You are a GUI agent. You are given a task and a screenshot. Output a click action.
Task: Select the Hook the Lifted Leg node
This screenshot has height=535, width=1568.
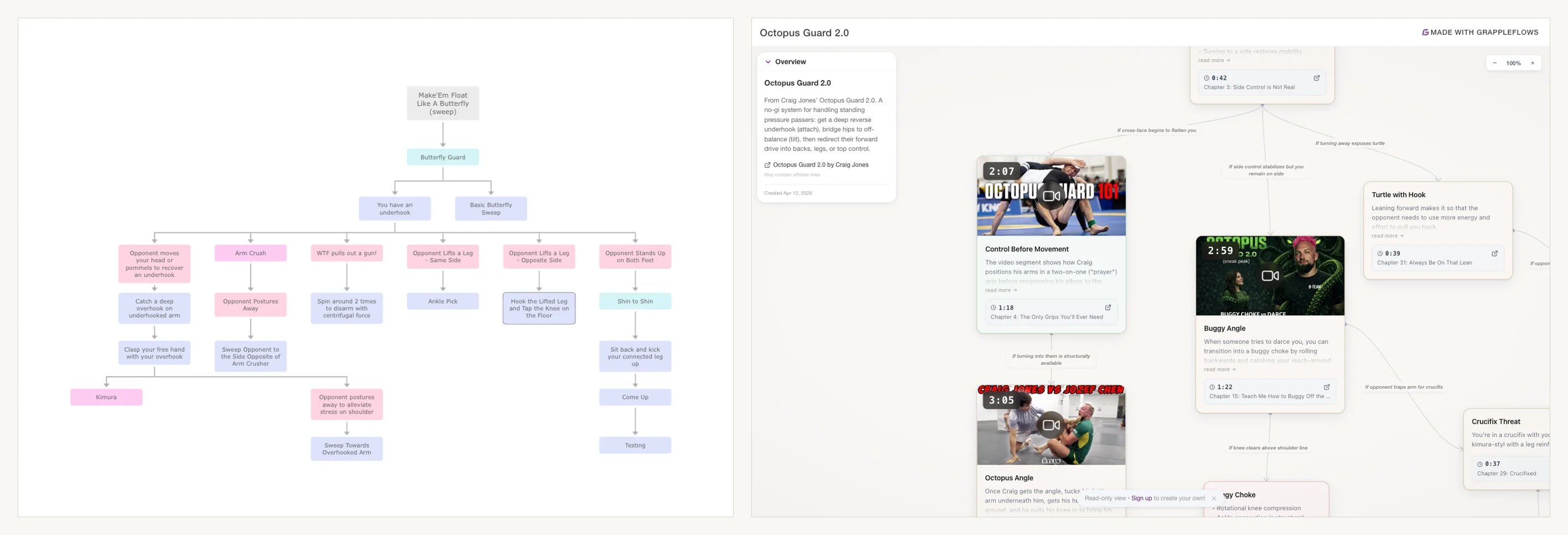(x=539, y=308)
